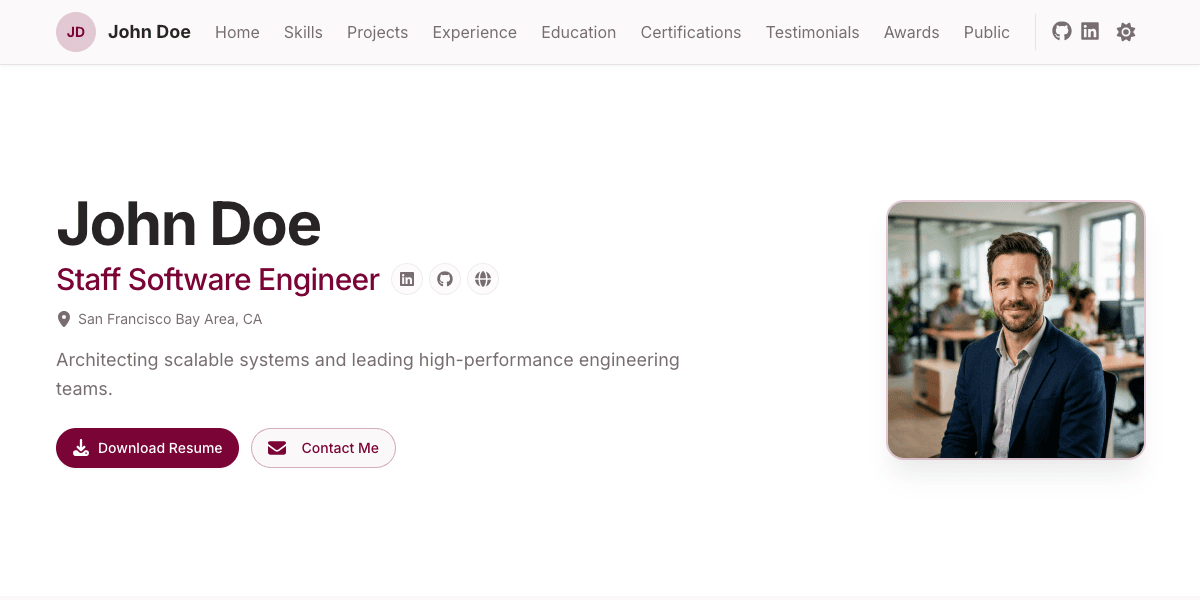Open GitHub icon in navigation bar
Screen dimensions: 1200x600
[1062, 32]
